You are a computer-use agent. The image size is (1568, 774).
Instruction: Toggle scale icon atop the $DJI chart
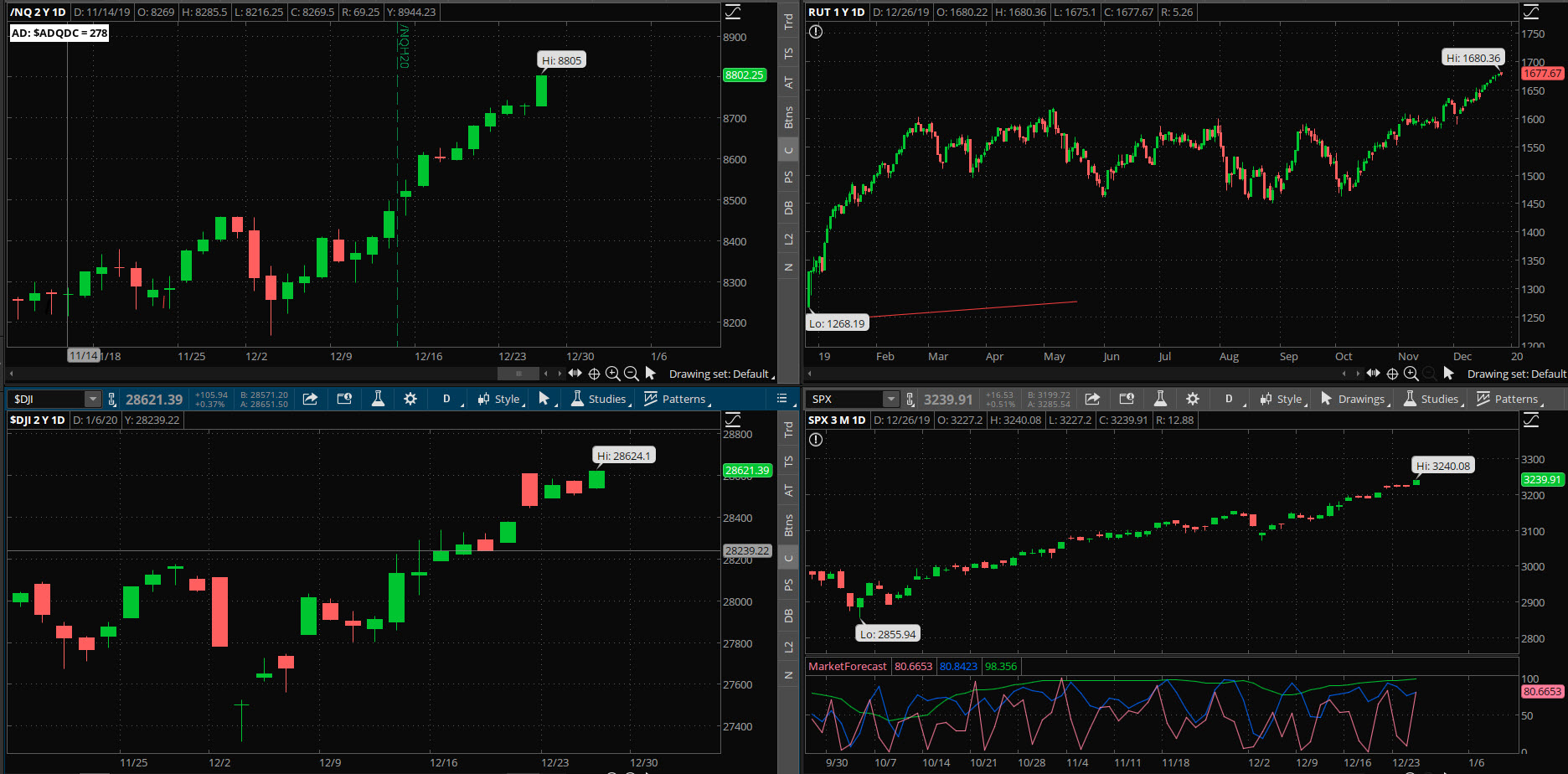[x=733, y=420]
